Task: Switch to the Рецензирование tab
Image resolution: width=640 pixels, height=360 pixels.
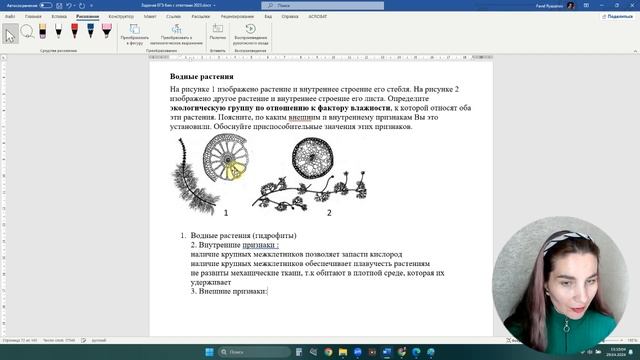Action: tap(237, 17)
